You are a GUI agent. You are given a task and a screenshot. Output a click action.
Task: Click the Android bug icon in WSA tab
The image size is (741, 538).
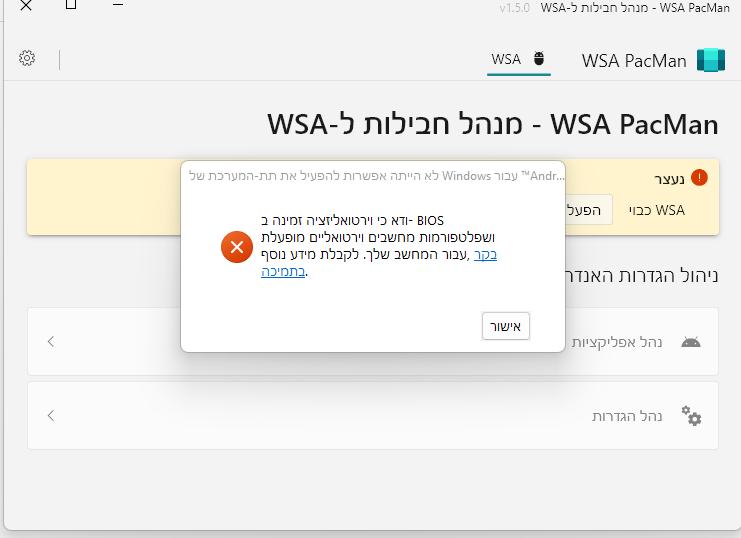pyautogui.click(x=539, y=59)
